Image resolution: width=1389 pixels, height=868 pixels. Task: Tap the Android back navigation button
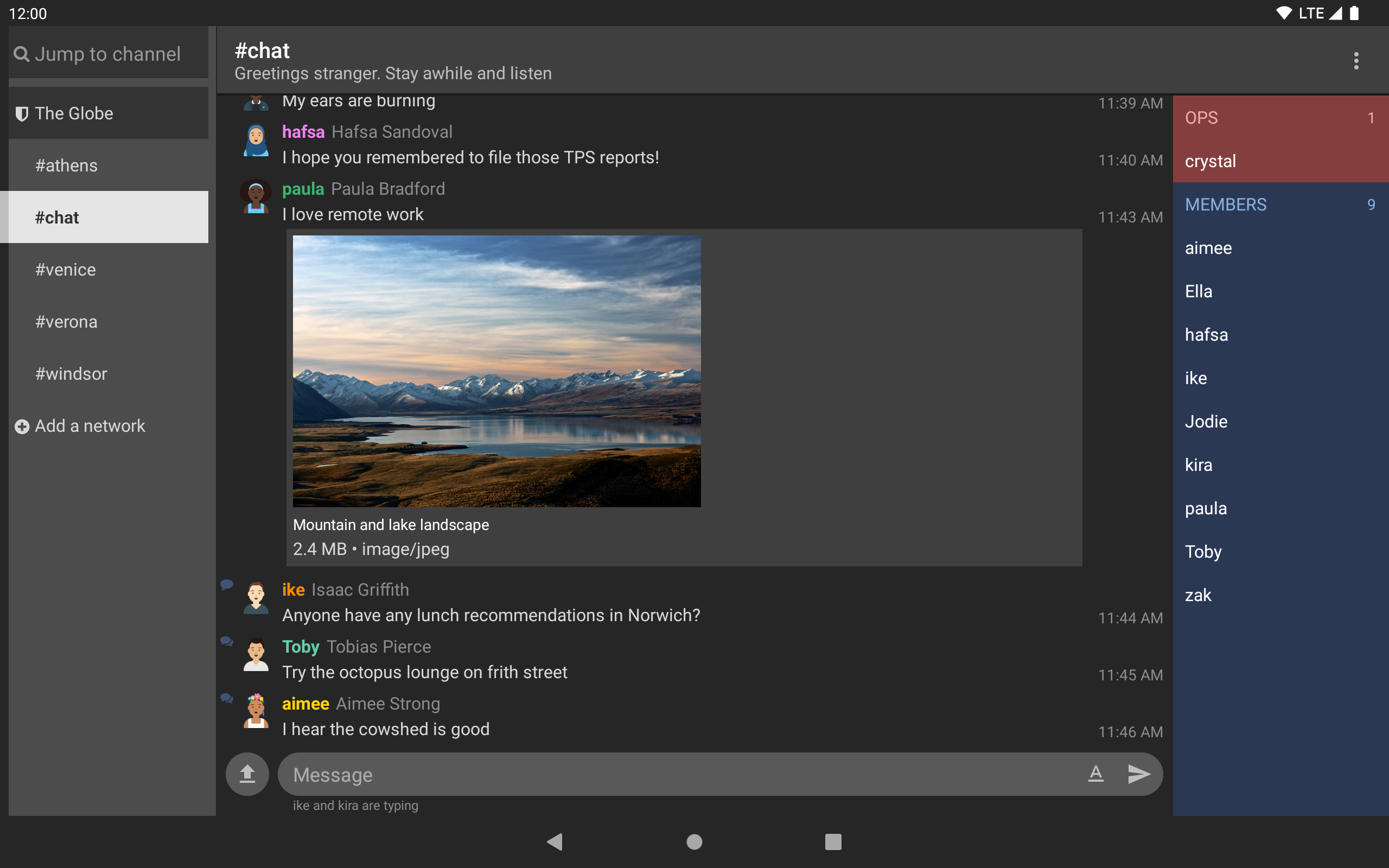555,841
